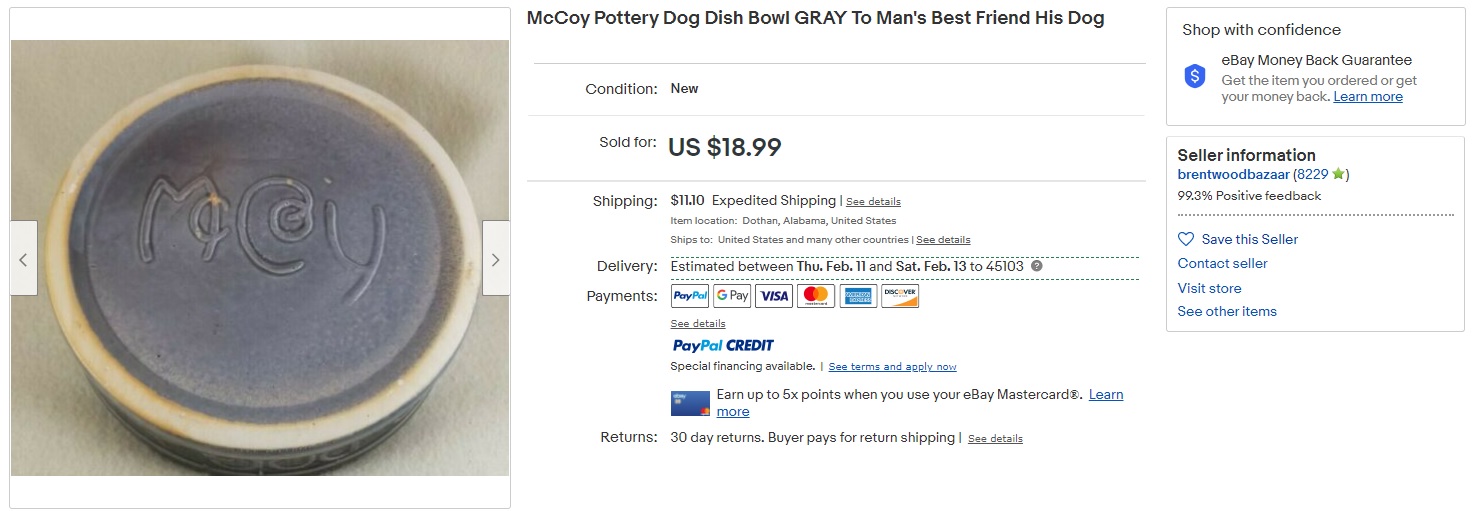Click See other items link
The height and width of the screenshot is (511, 1473).
[x=1227, y=311]
